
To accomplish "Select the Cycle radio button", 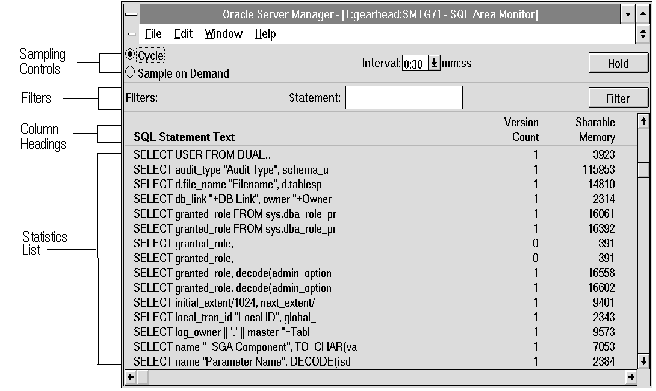I will click(130, 55).
